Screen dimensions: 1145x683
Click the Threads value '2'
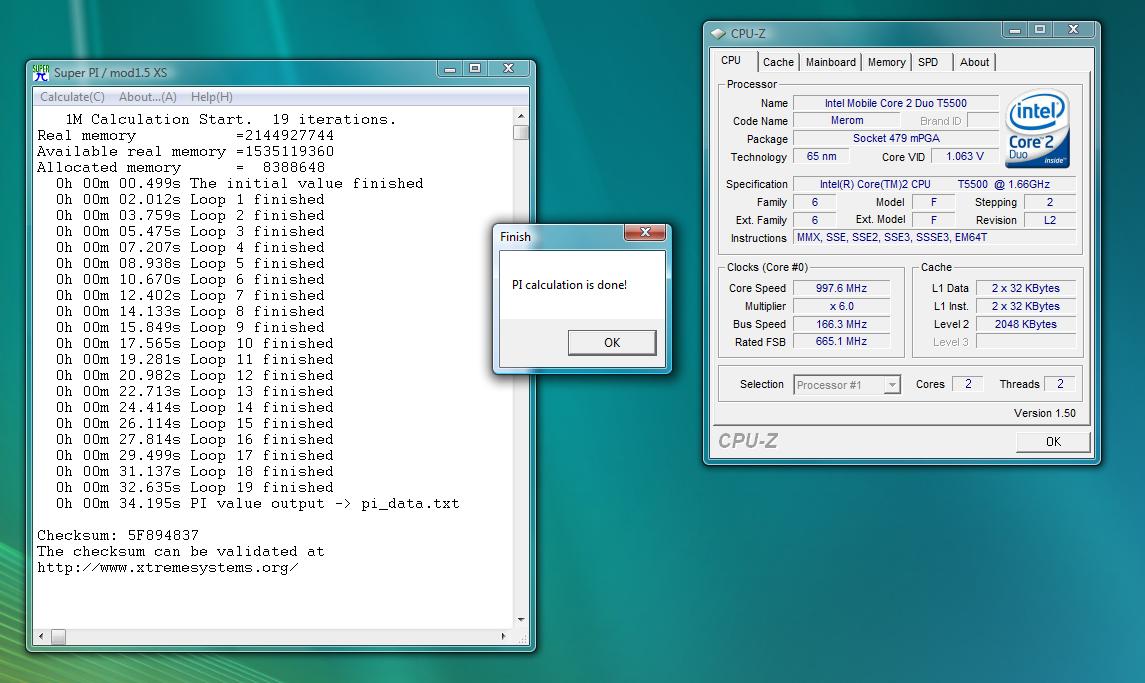(x=1060, y=384)
